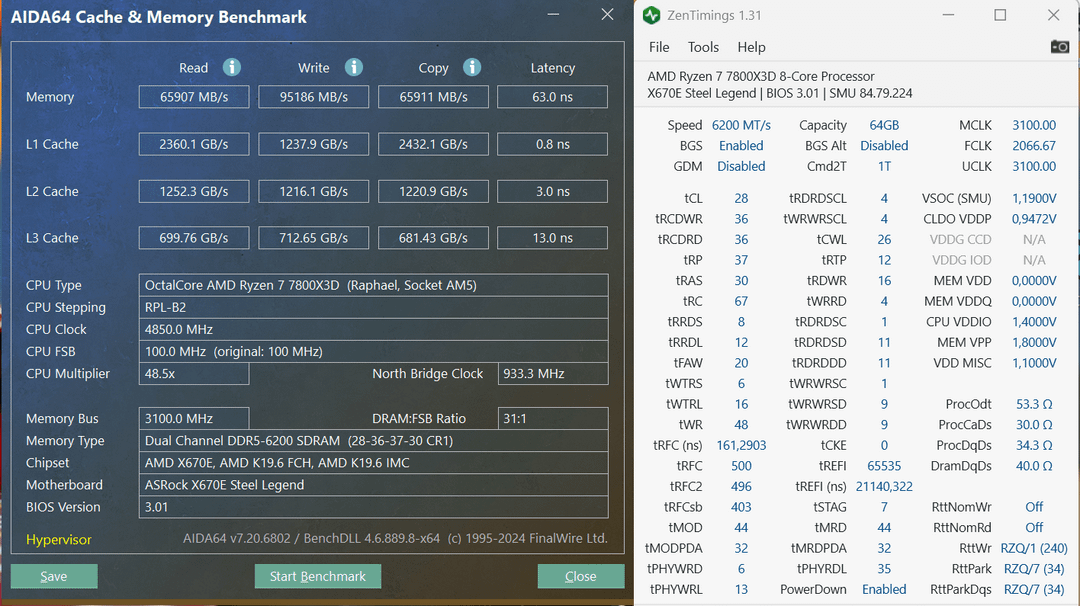Click the L2 Cache copy value 1220.9 GB/s

(x=433, y=191)
